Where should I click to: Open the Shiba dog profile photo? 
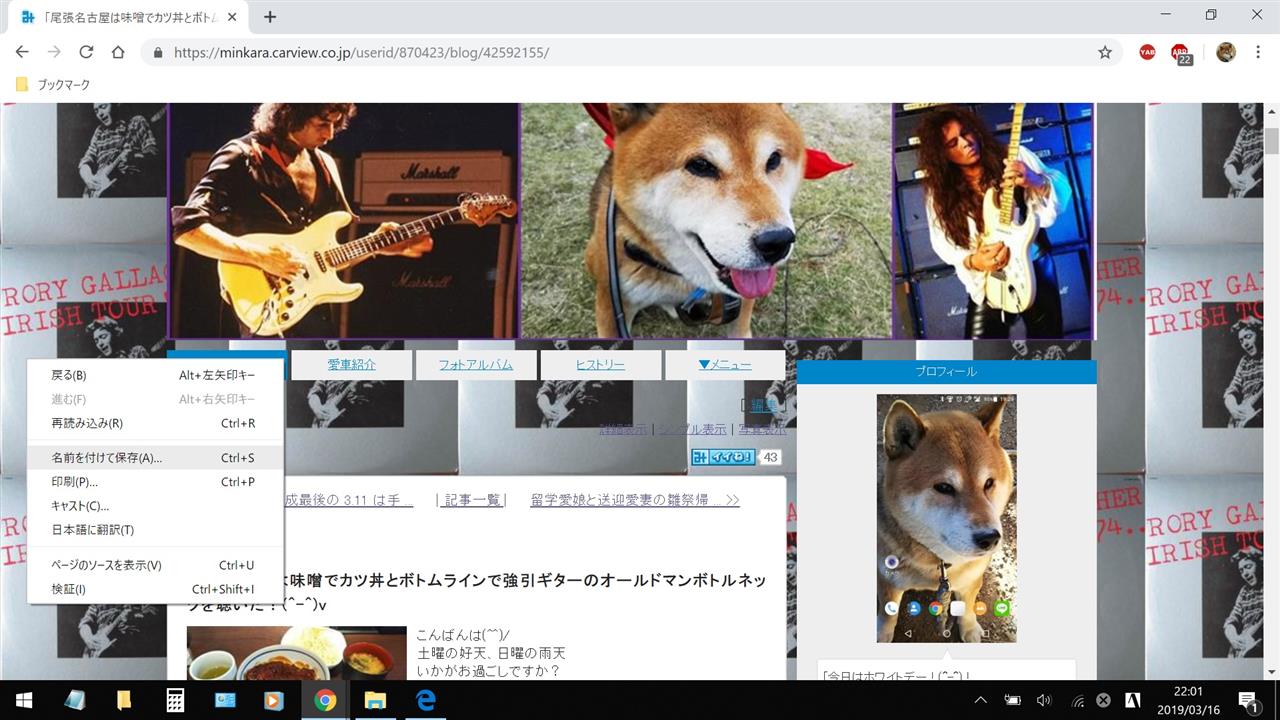(x=946, y=518)
